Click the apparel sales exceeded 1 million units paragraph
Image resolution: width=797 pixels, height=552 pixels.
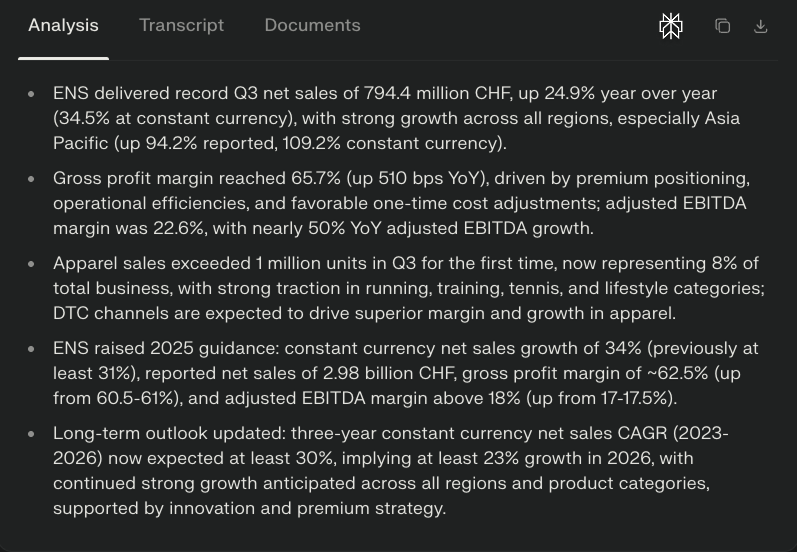405,263
